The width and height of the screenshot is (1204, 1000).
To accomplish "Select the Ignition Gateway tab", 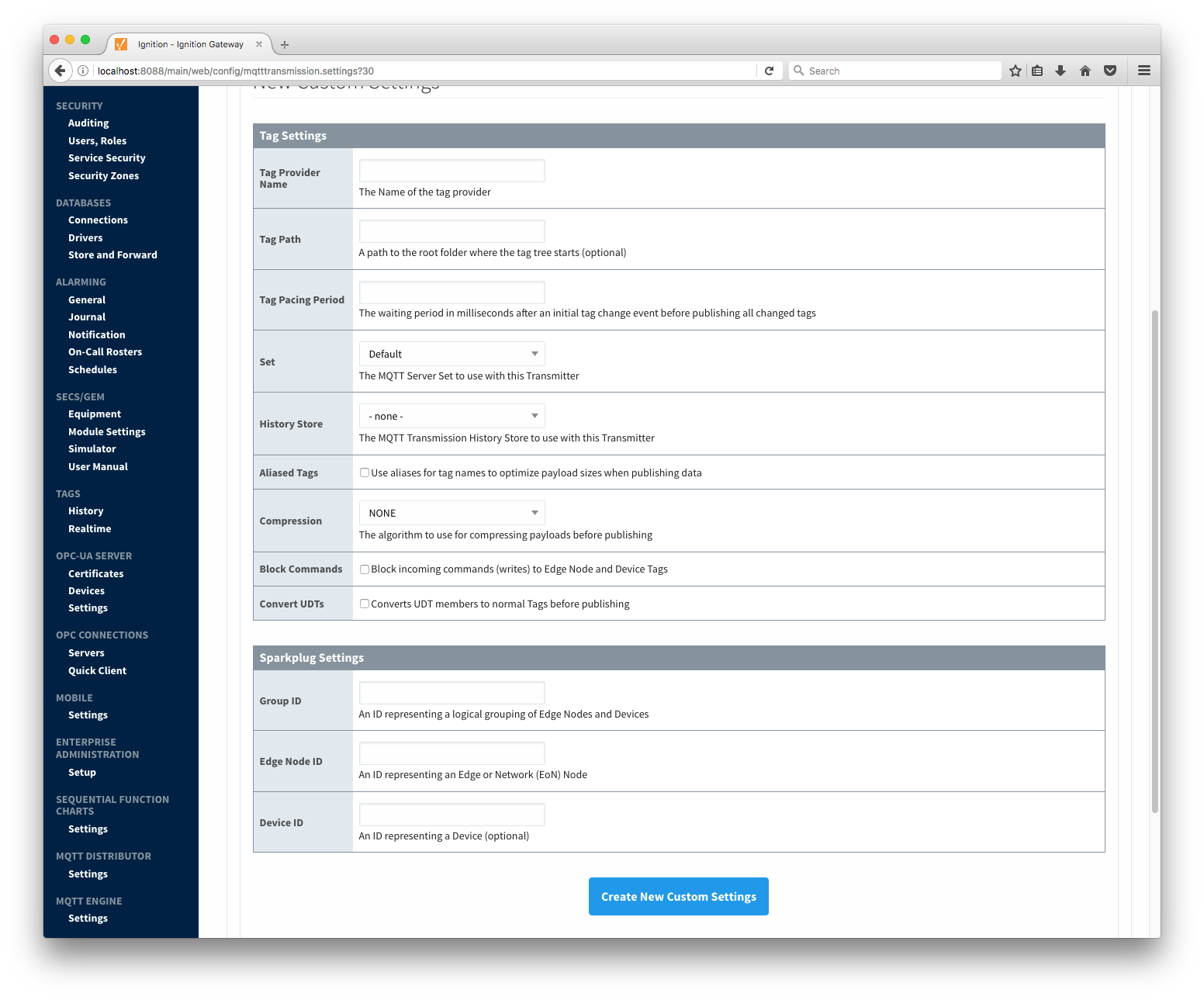I will pyautogui.click(x=189, y=44).
